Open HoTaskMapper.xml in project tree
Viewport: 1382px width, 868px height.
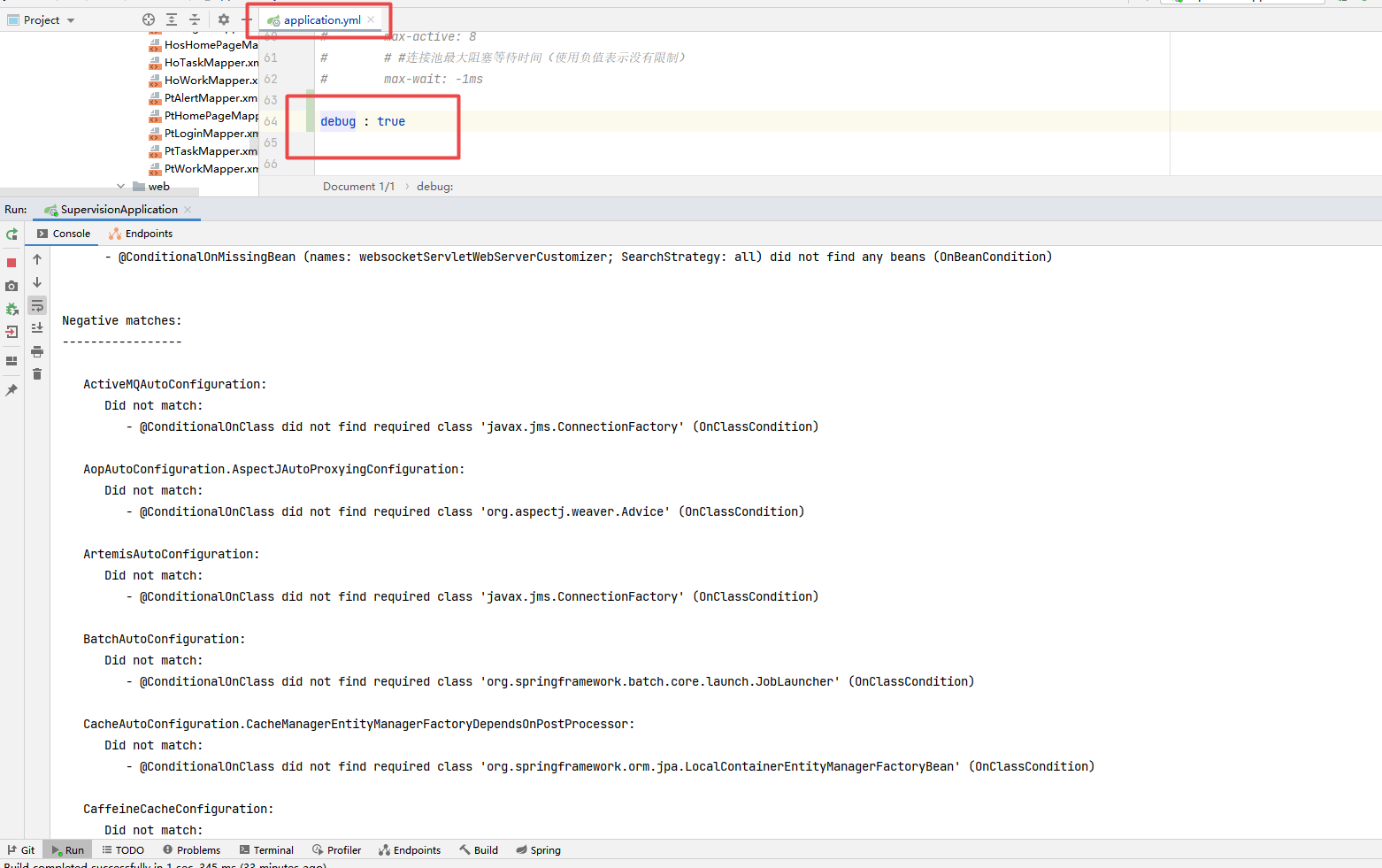coord(203,62)
